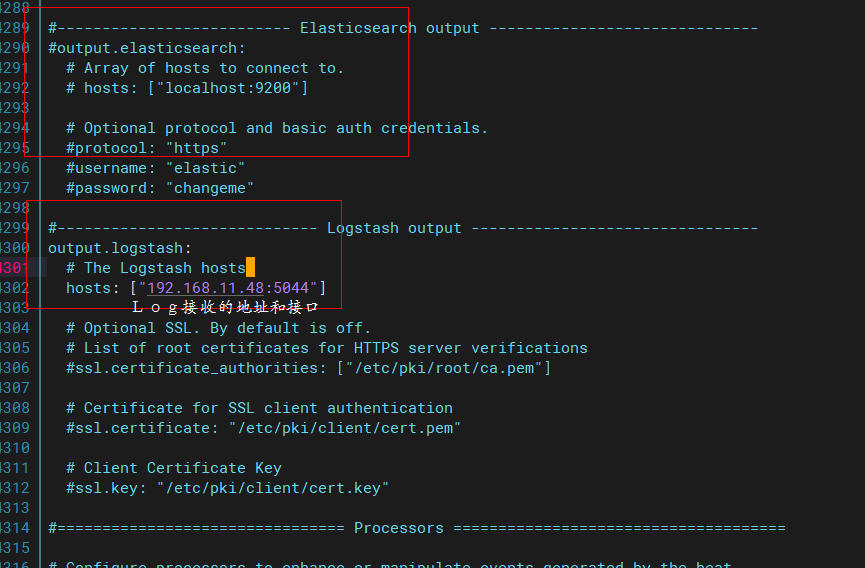
Task: Click the '#ssl.certificate:' cert.pem line
Action: pyautogui.click(x=264, y=428)
